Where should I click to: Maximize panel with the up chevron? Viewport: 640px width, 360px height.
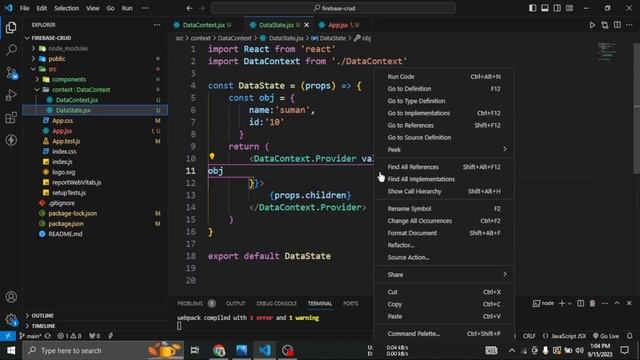coord(617,303)
